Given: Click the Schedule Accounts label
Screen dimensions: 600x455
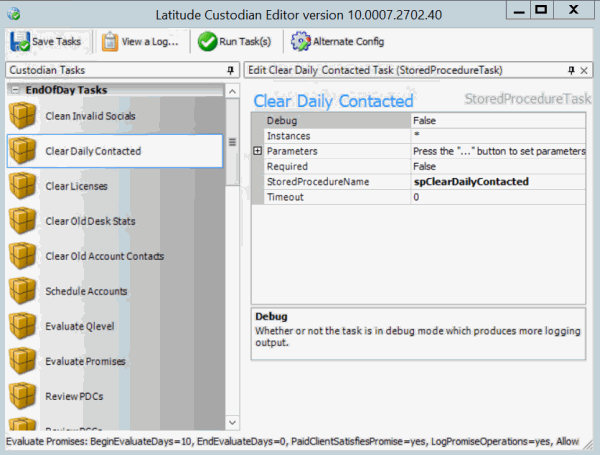Looking at the screenshot, I should pyautogui.click(x=86, y=291).
